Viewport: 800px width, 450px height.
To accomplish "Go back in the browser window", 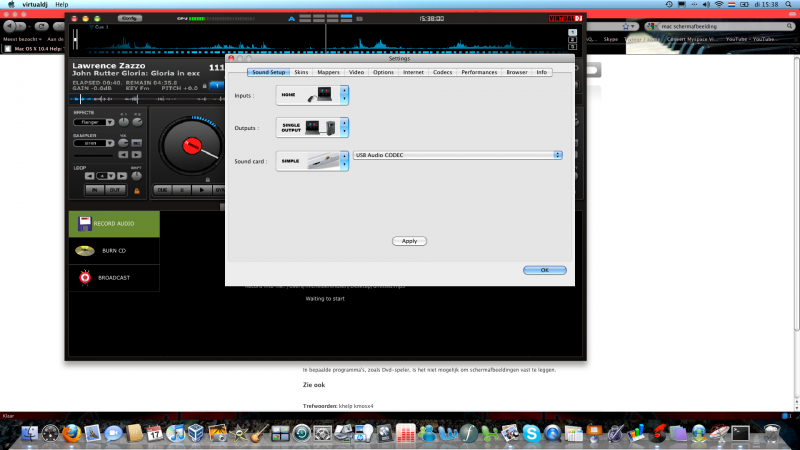I will [x=10, y=26].
